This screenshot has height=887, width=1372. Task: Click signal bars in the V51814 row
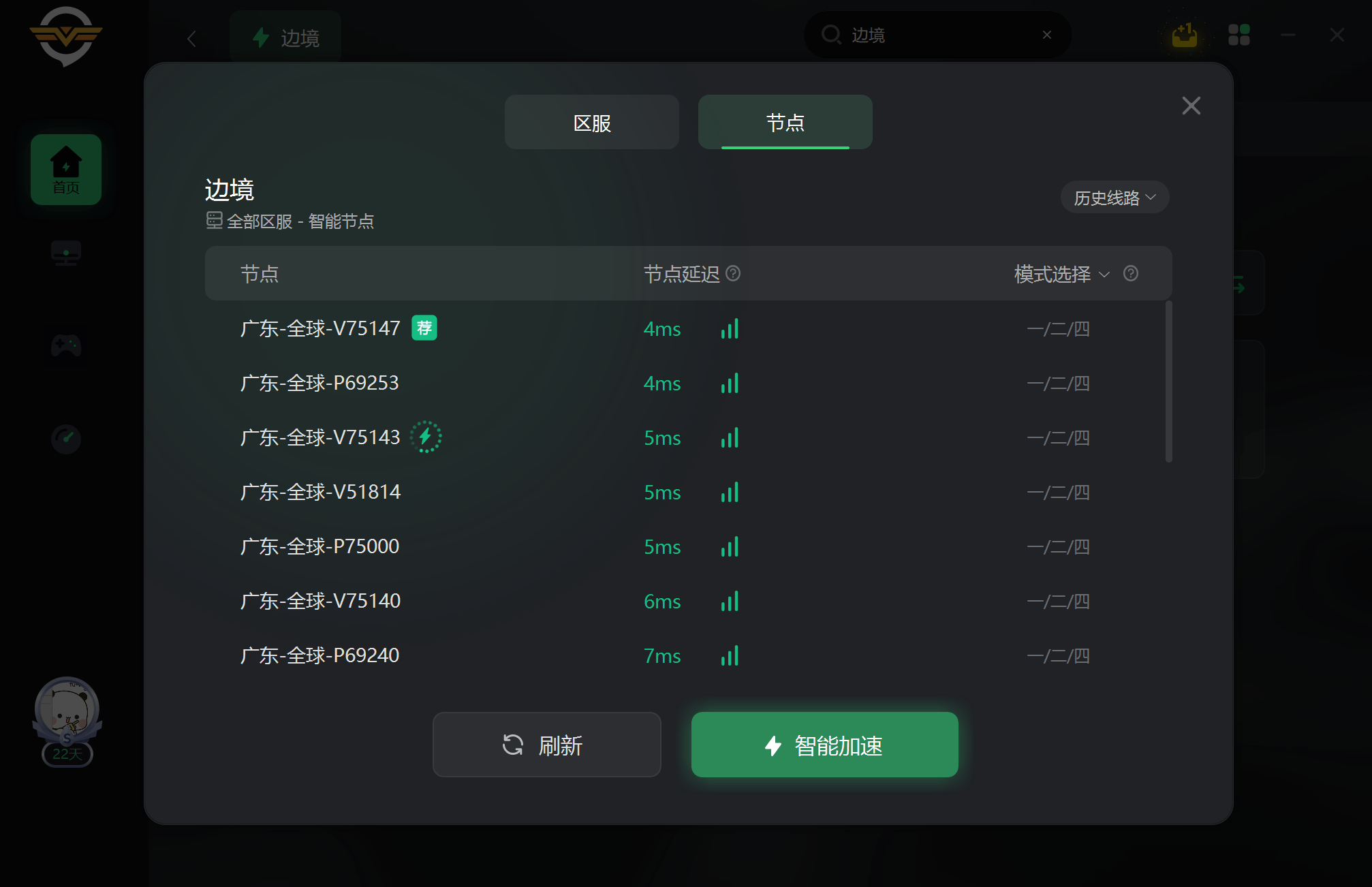point(730,492)
